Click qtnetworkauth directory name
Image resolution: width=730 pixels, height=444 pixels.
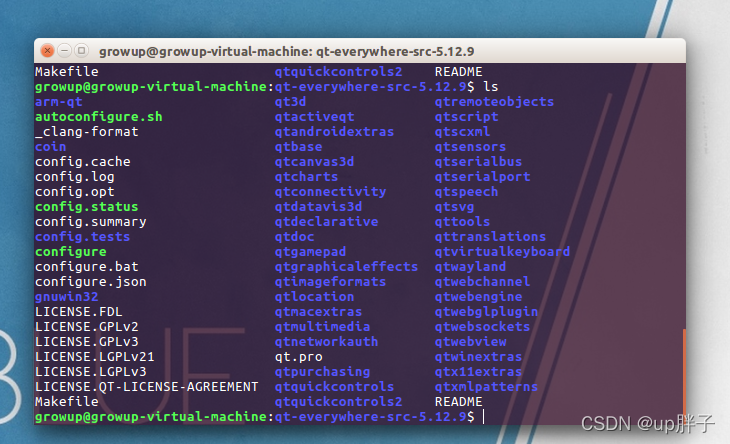pos(326,342)
